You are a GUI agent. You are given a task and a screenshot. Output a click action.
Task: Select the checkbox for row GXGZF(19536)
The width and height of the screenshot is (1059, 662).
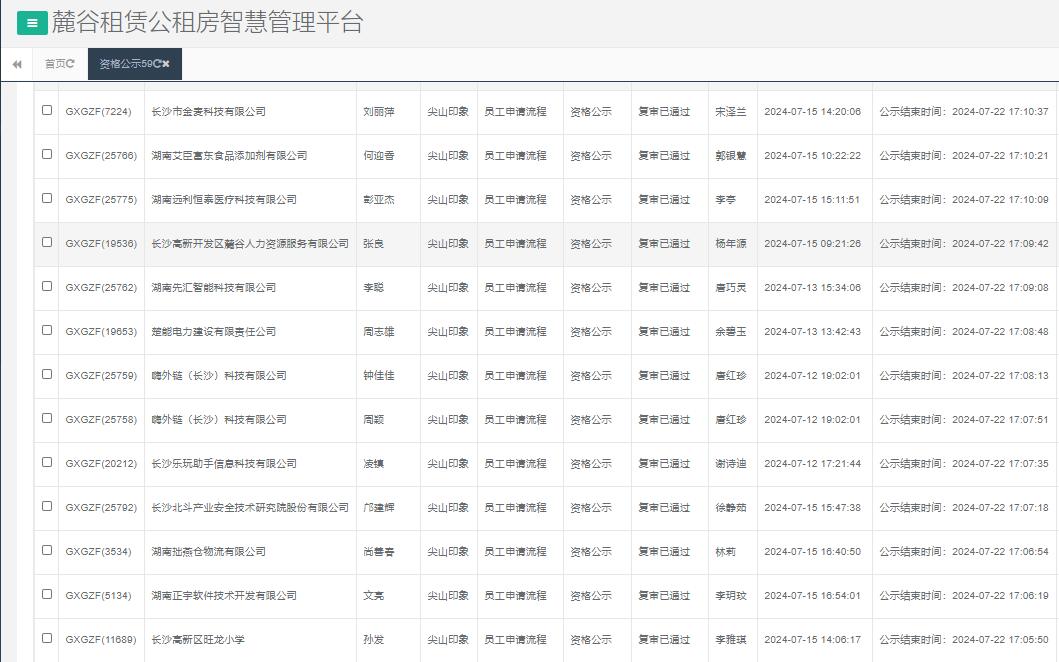click(x=47, y=243)
